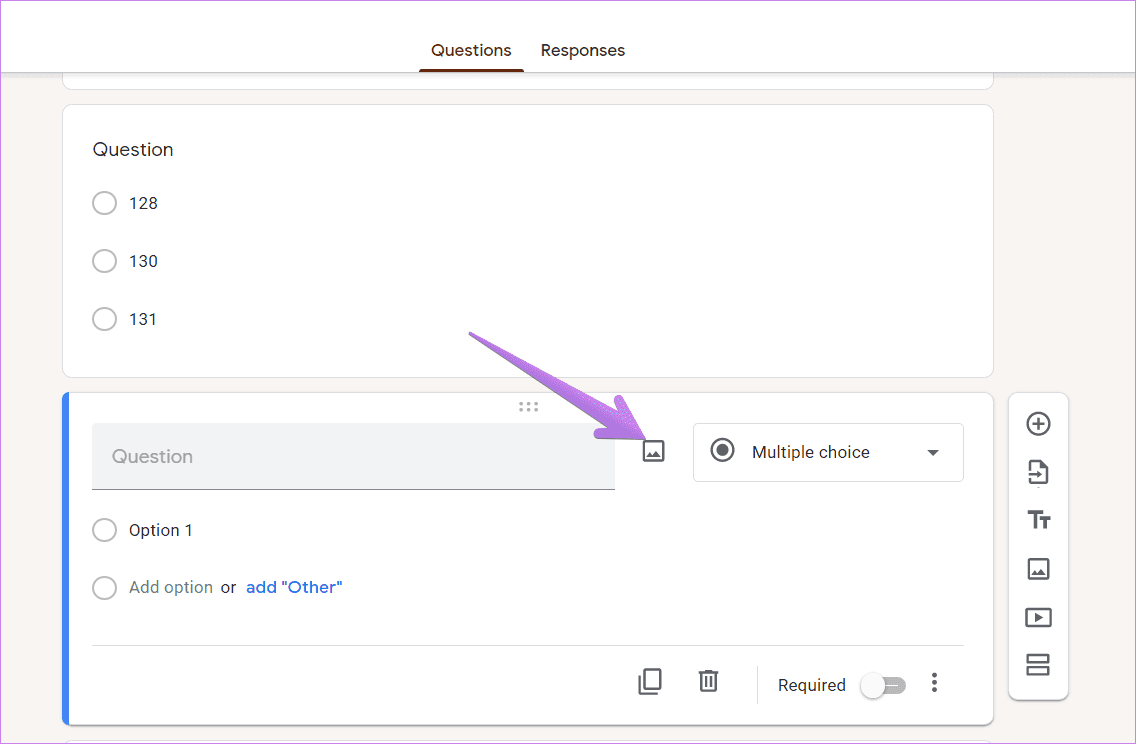Click the Required label

pos(811,685)
